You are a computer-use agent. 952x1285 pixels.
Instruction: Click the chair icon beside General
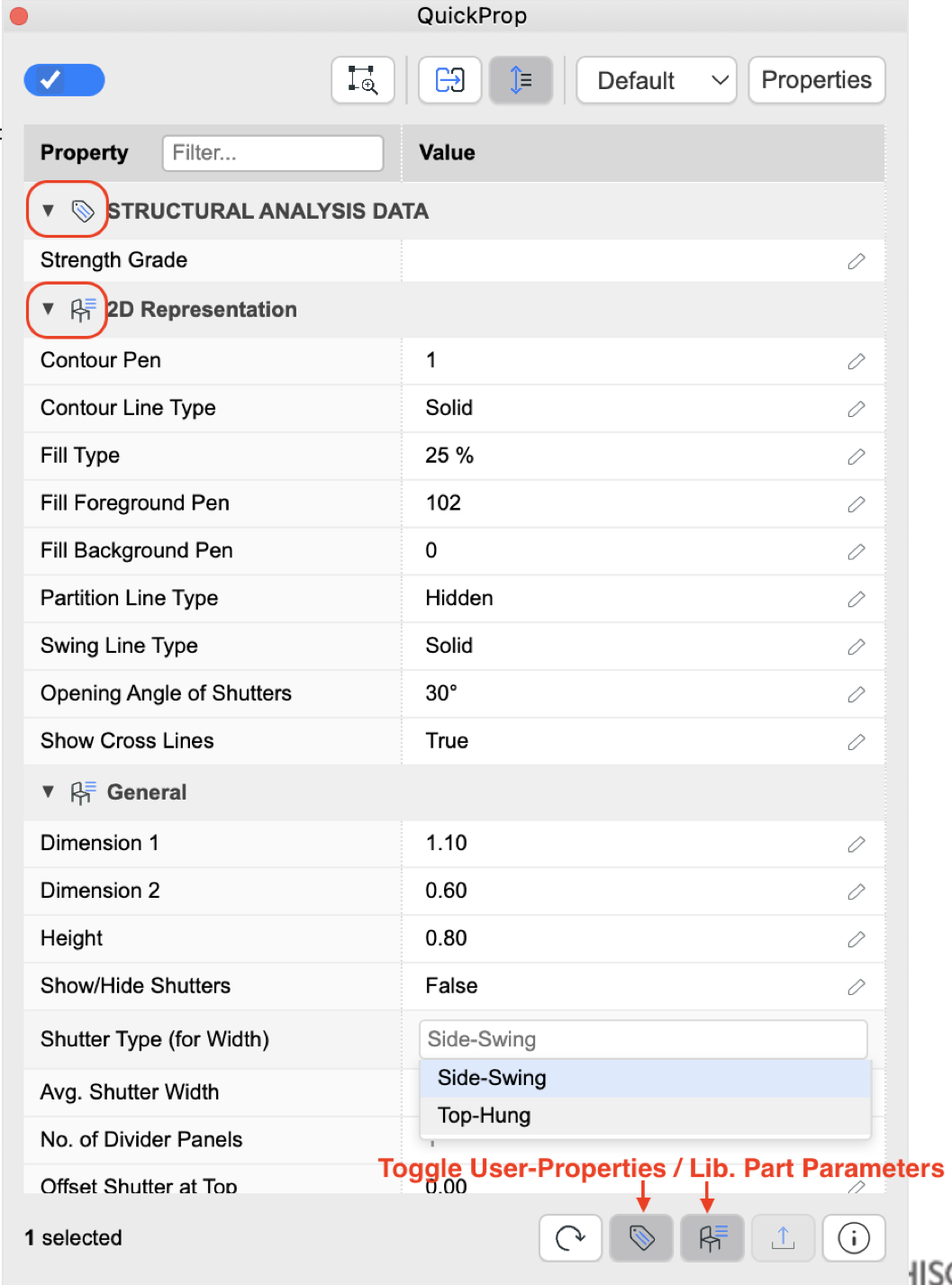pos(83,792)
